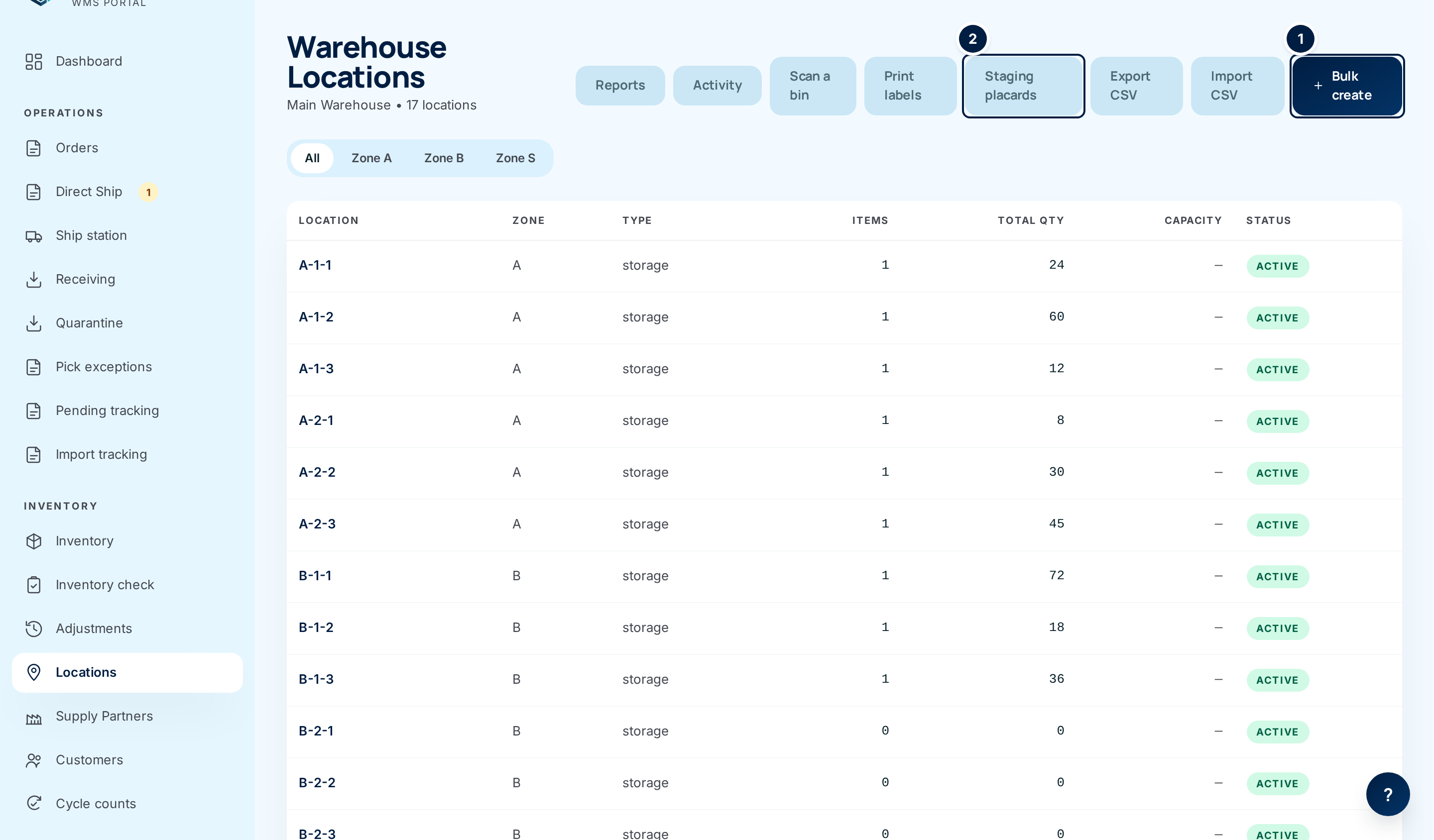Click the Orders document icon

point(33,148)
